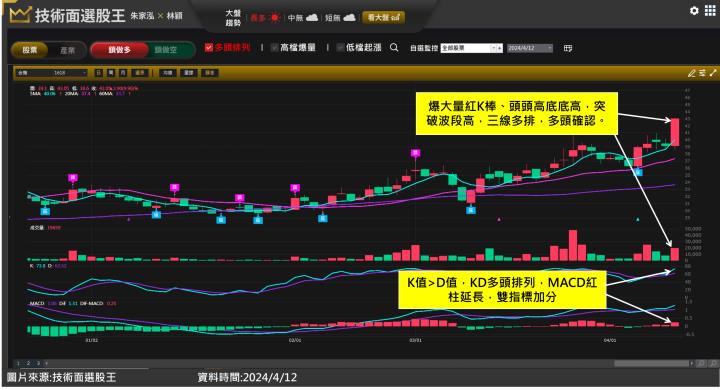The width and height of the screenshot is (720, 390).
Task: Select 鎖做空 short strategy
Action: pyautogui.click(x=166, y=50)
